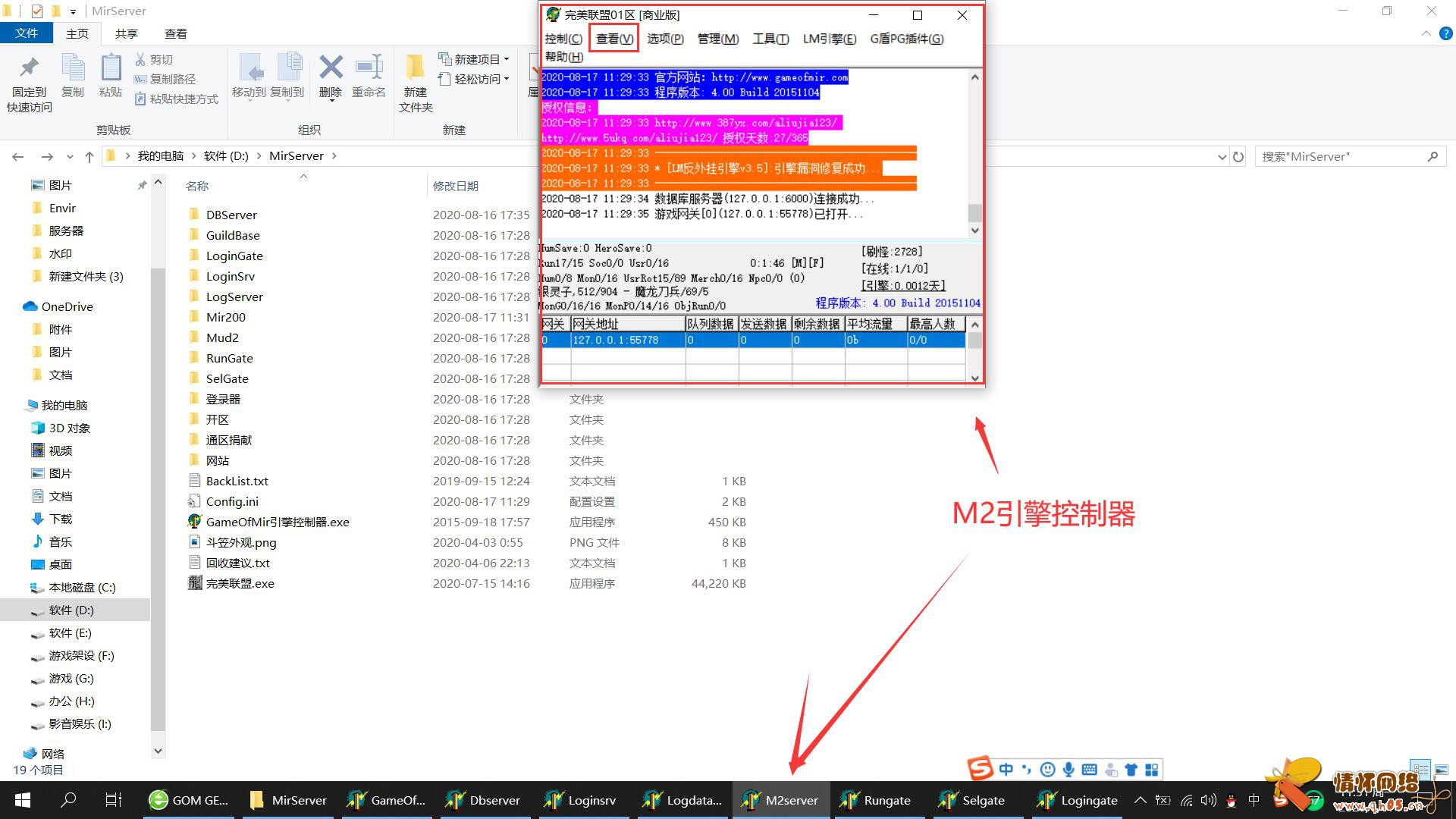The height and width of the screenshot is (819, 1456).
Task: Switch to Logingate in taskbar
Action: [x=1077, y=800]
